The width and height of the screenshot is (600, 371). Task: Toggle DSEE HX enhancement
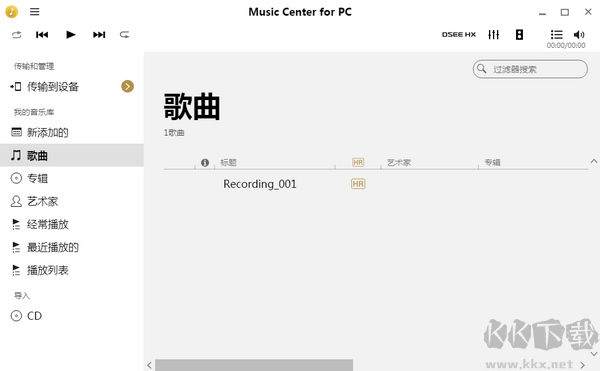(459, 34)
